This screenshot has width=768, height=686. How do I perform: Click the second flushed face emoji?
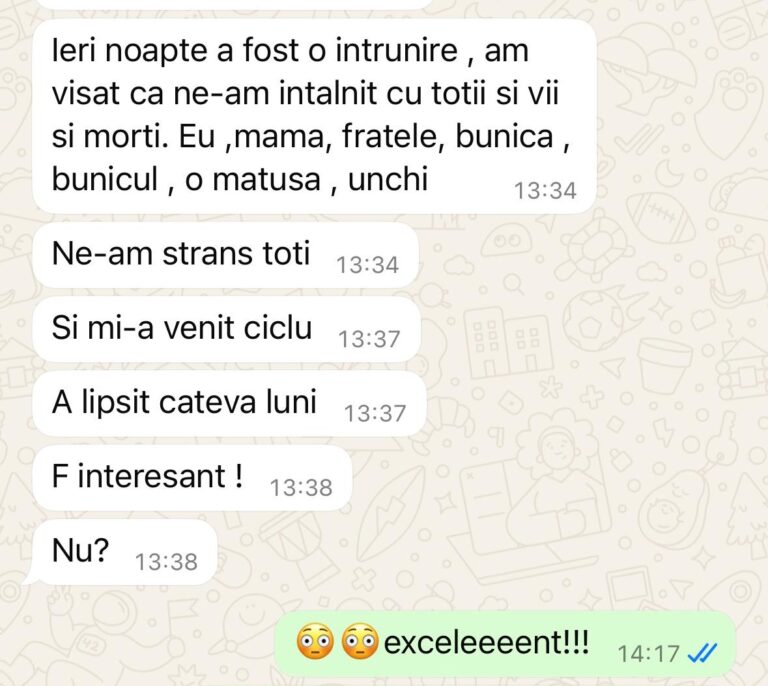point(360,642)
